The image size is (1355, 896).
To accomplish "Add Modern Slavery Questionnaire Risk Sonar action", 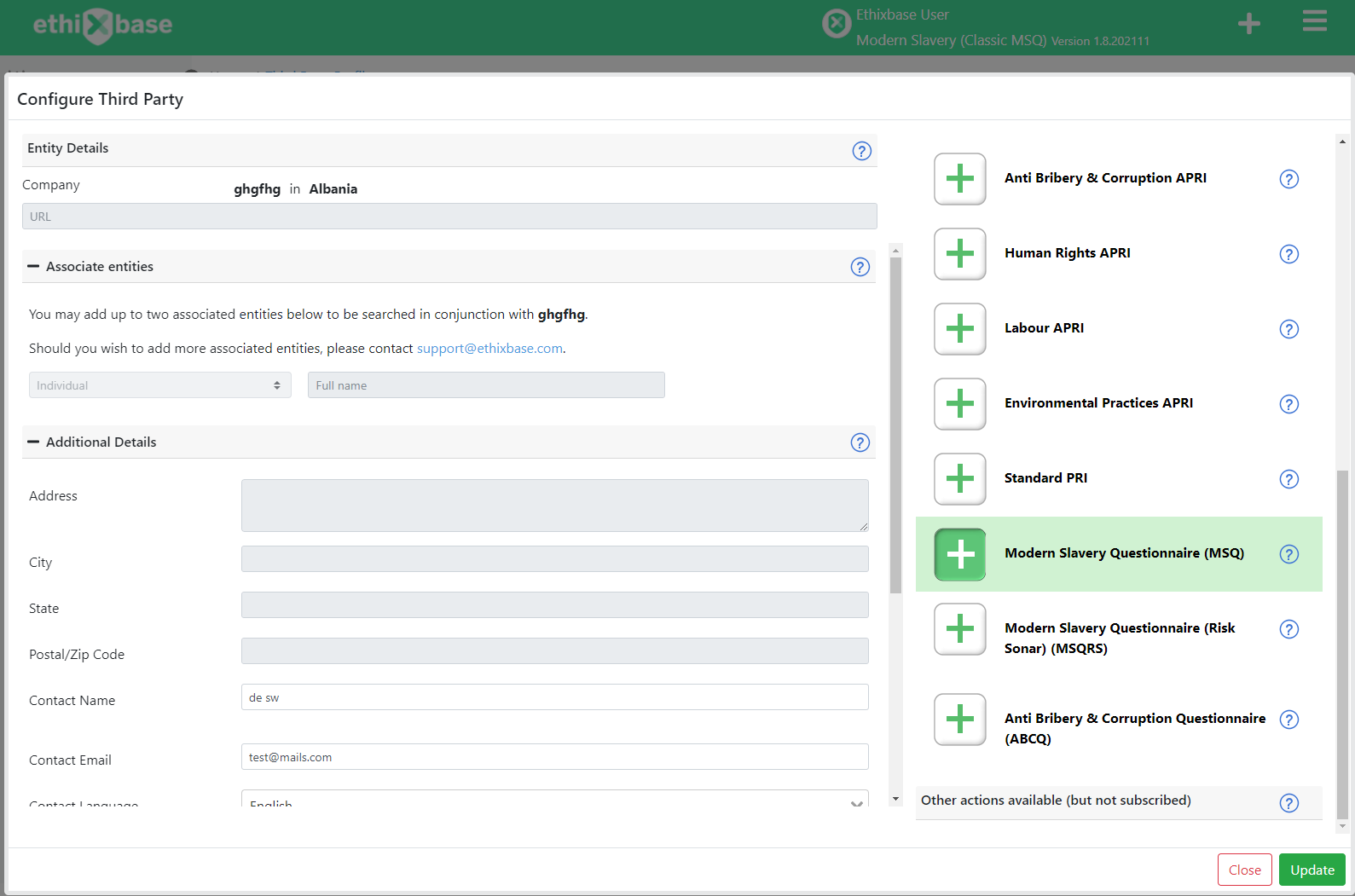I will (x=960, y=629).
